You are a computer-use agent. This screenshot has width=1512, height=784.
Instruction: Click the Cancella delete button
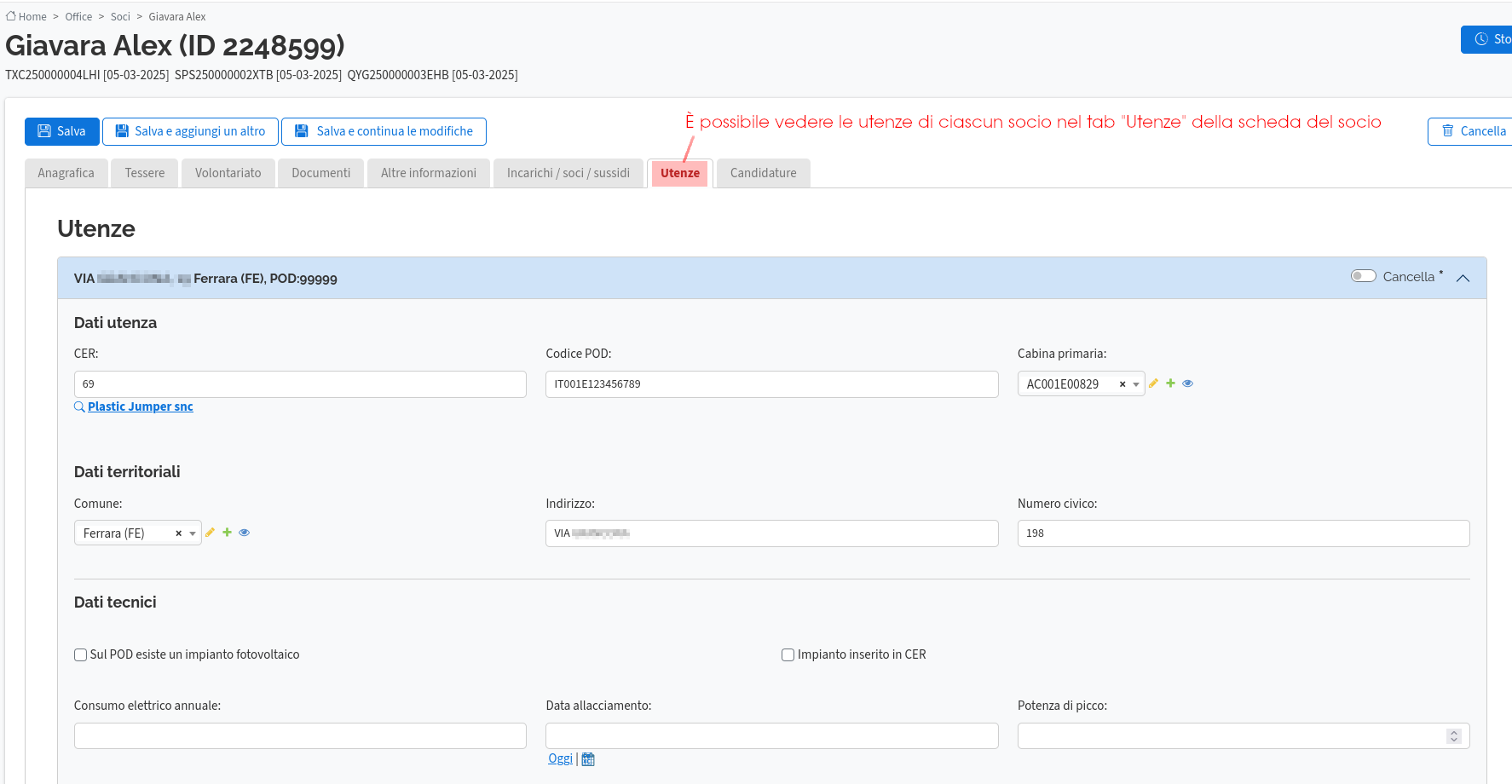pyautogui.click(x=1471, y=131)
